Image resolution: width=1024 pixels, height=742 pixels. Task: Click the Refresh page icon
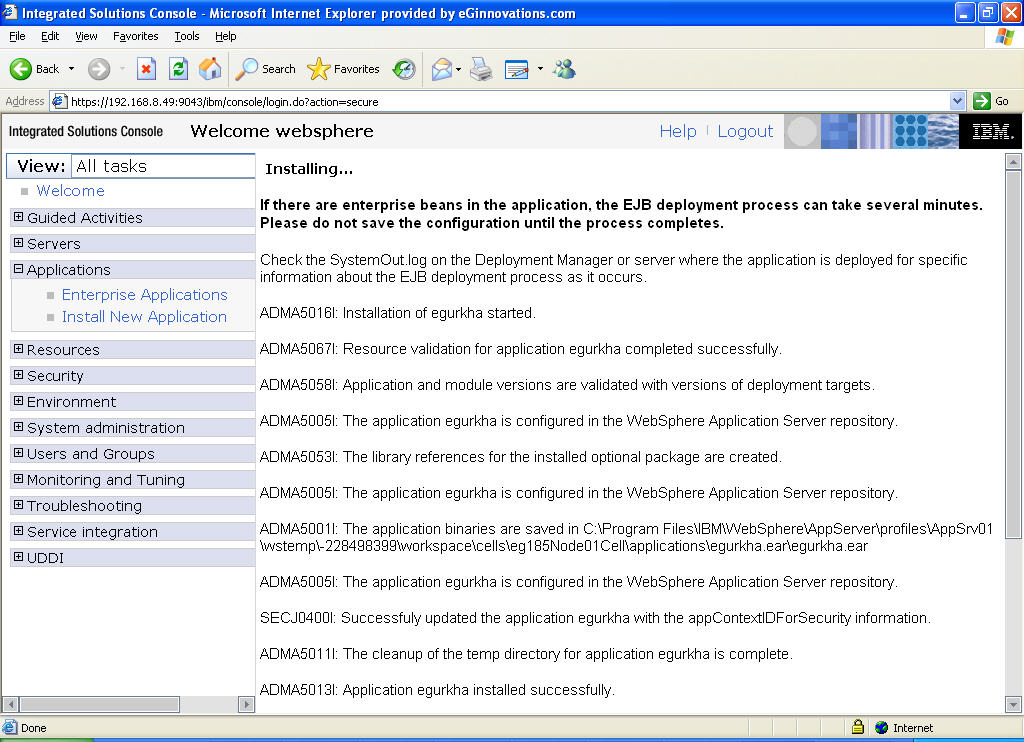click(178, 69)
